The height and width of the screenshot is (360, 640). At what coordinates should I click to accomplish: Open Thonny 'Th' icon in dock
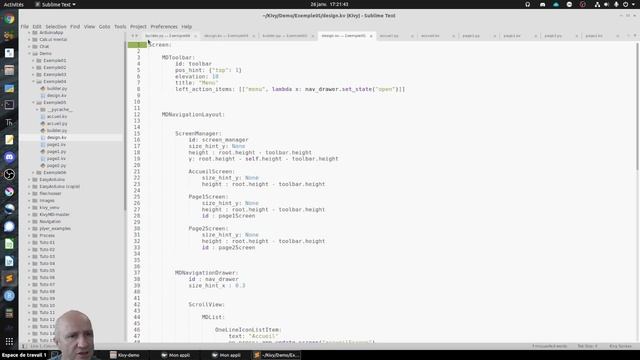[9, 122]
